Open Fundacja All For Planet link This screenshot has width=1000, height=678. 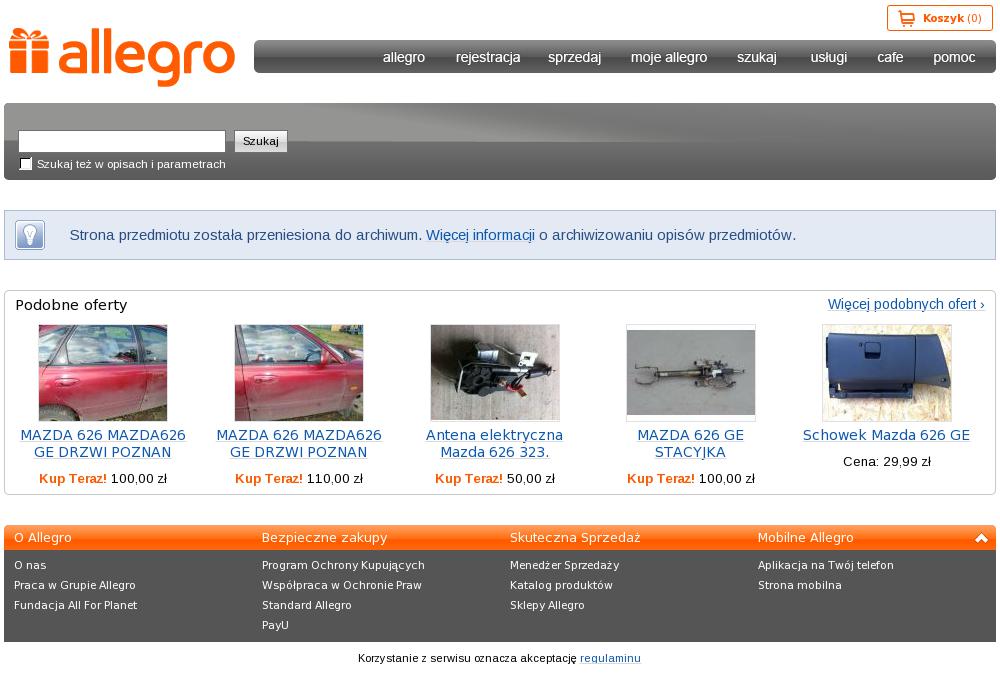click(x=75, y=605)
